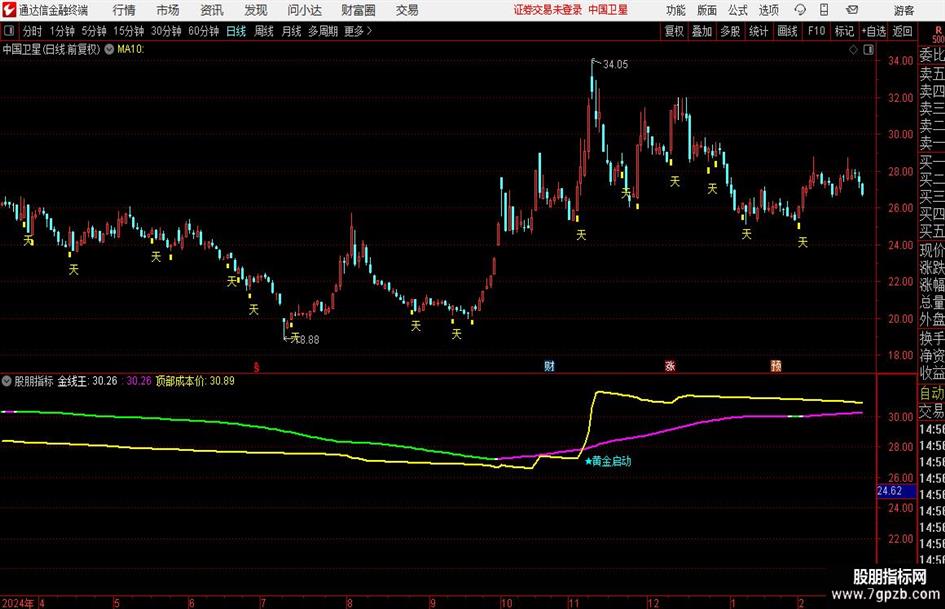The width and height of the screenshot is (945, 609).
Task: Click the 标记 mark button
Action: click(844, 31)
